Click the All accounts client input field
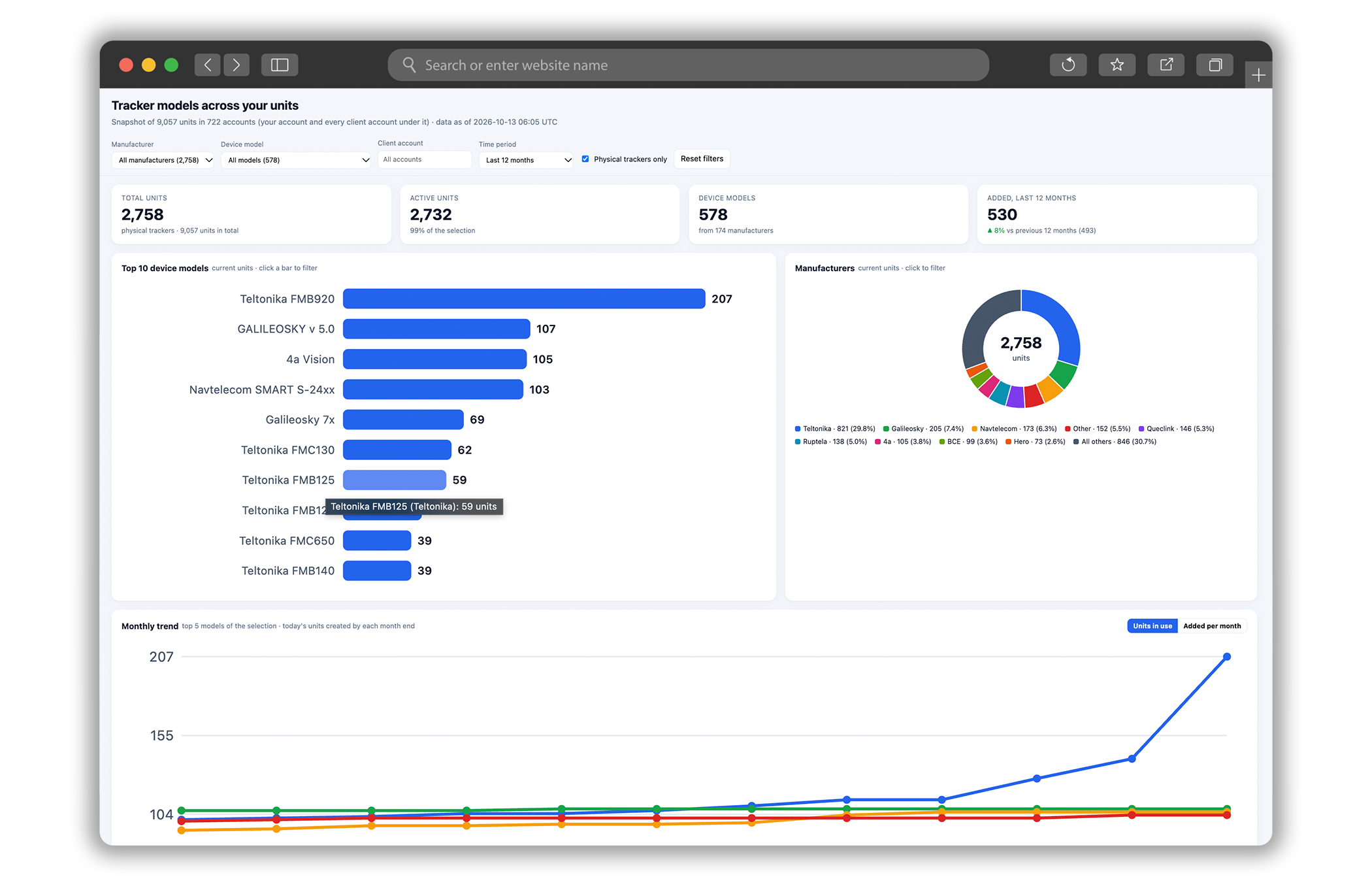The width and height of the screenshot is (1372, 892). (x=425, y=159)
